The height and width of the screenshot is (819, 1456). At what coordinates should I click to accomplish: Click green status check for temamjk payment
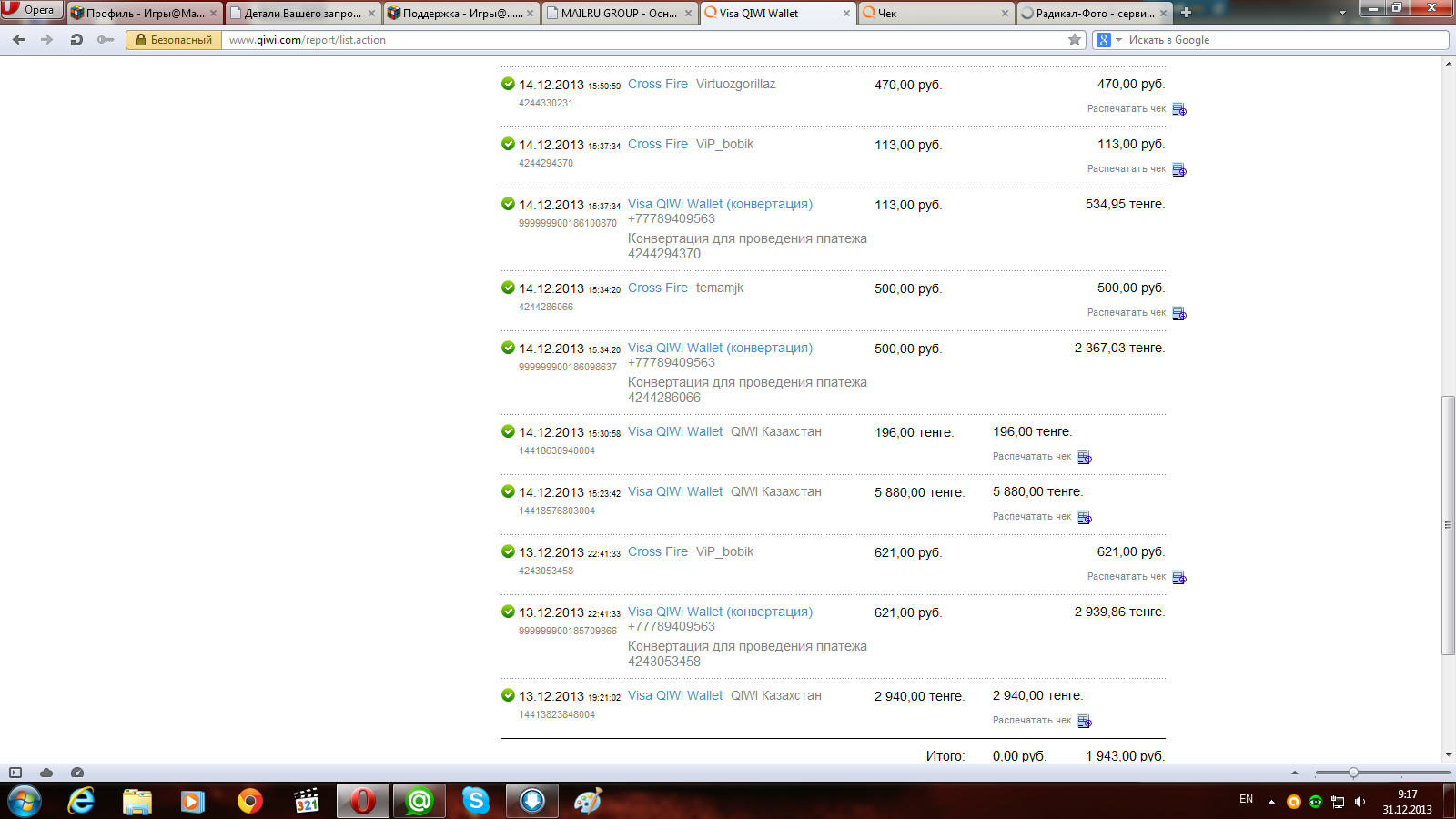508,288
